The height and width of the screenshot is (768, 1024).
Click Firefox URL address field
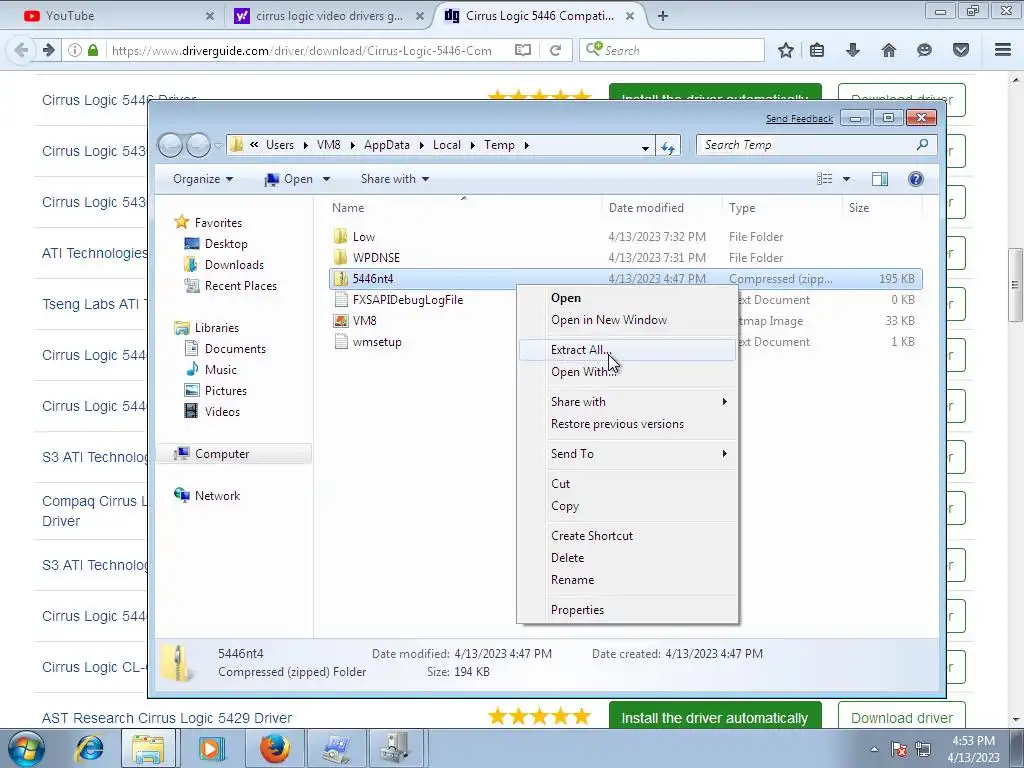(300, 50)
